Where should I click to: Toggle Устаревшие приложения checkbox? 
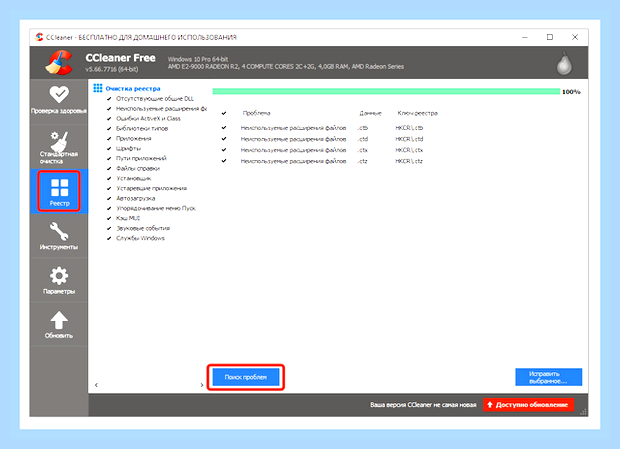click(x=109, y=188)
